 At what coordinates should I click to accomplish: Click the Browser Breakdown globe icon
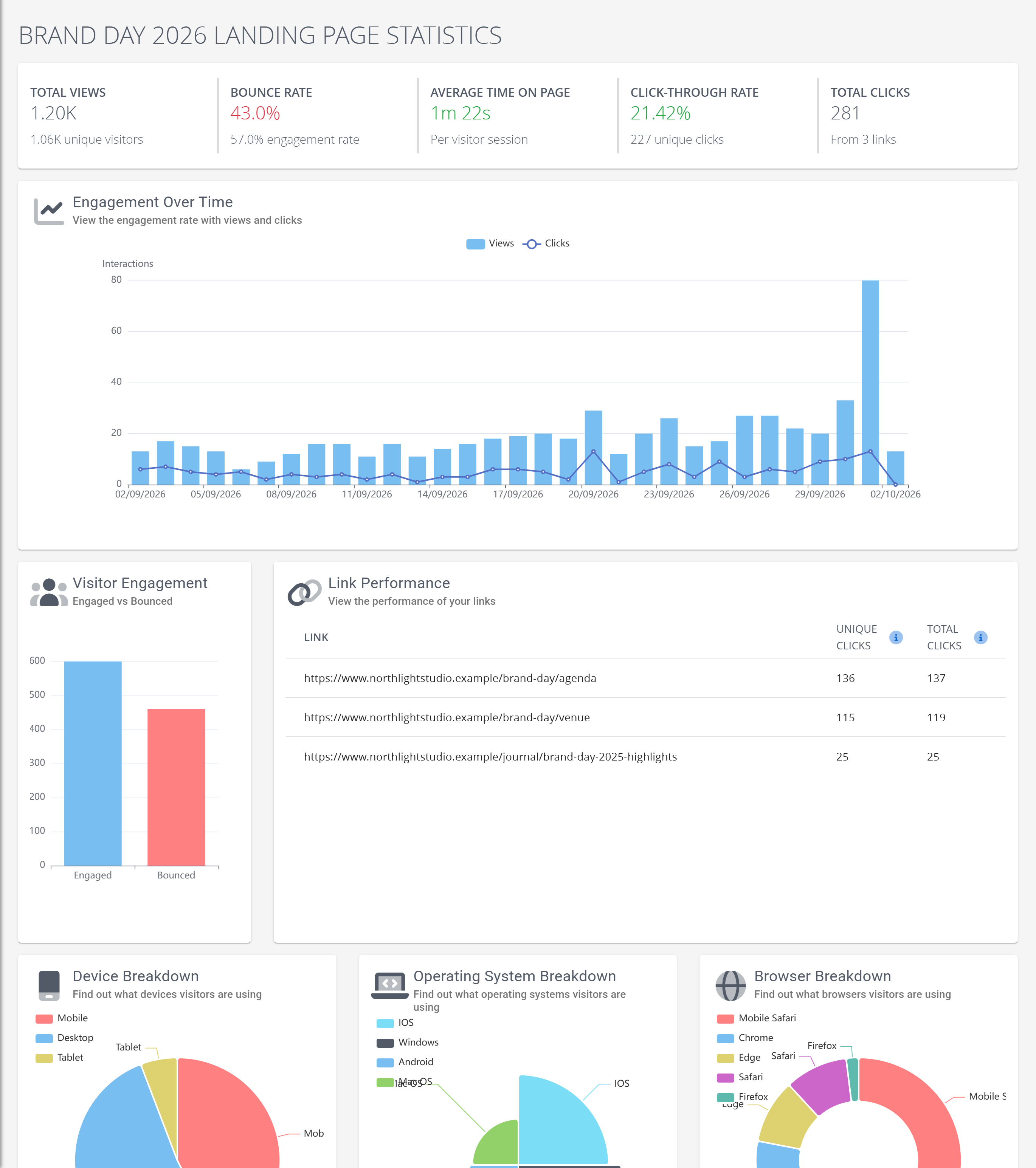coord(731,986)
